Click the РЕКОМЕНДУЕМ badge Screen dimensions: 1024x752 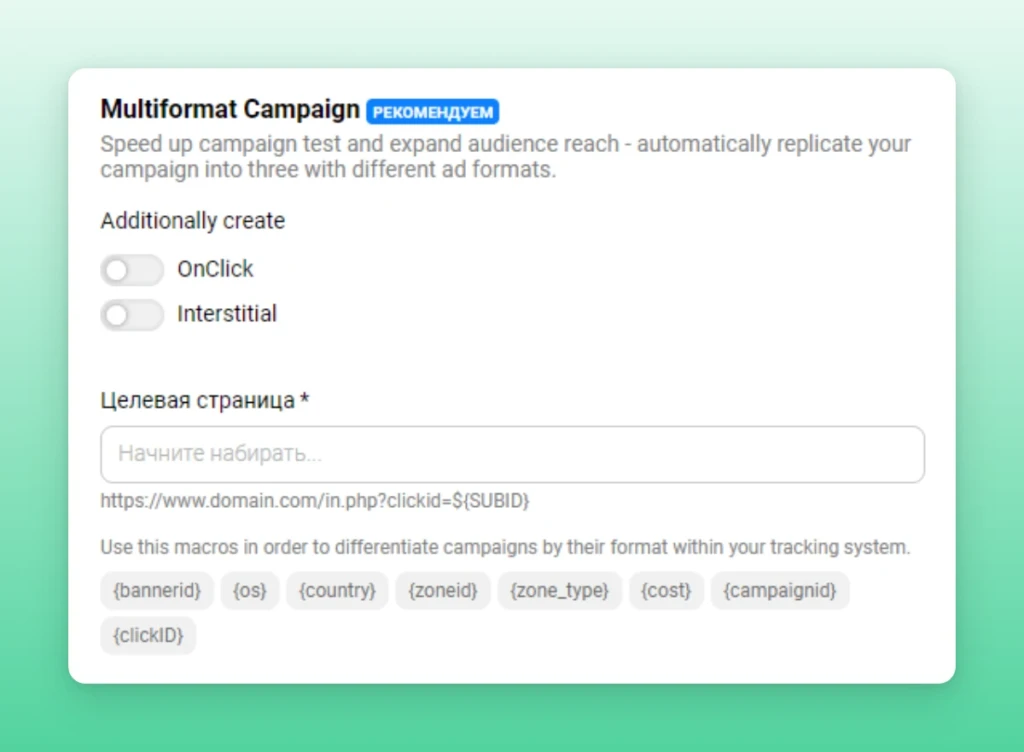pyautogui.click(x=432, y=112)
